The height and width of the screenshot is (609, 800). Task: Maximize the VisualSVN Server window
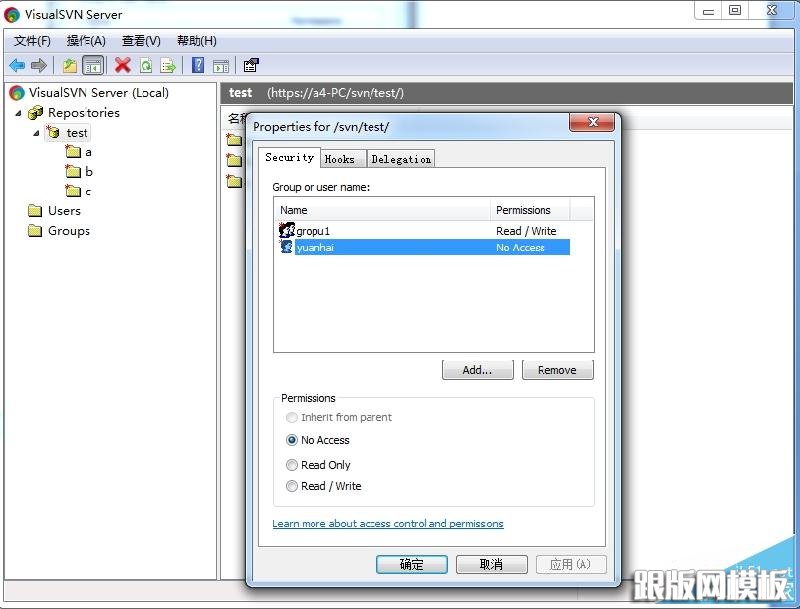[735, 11]
